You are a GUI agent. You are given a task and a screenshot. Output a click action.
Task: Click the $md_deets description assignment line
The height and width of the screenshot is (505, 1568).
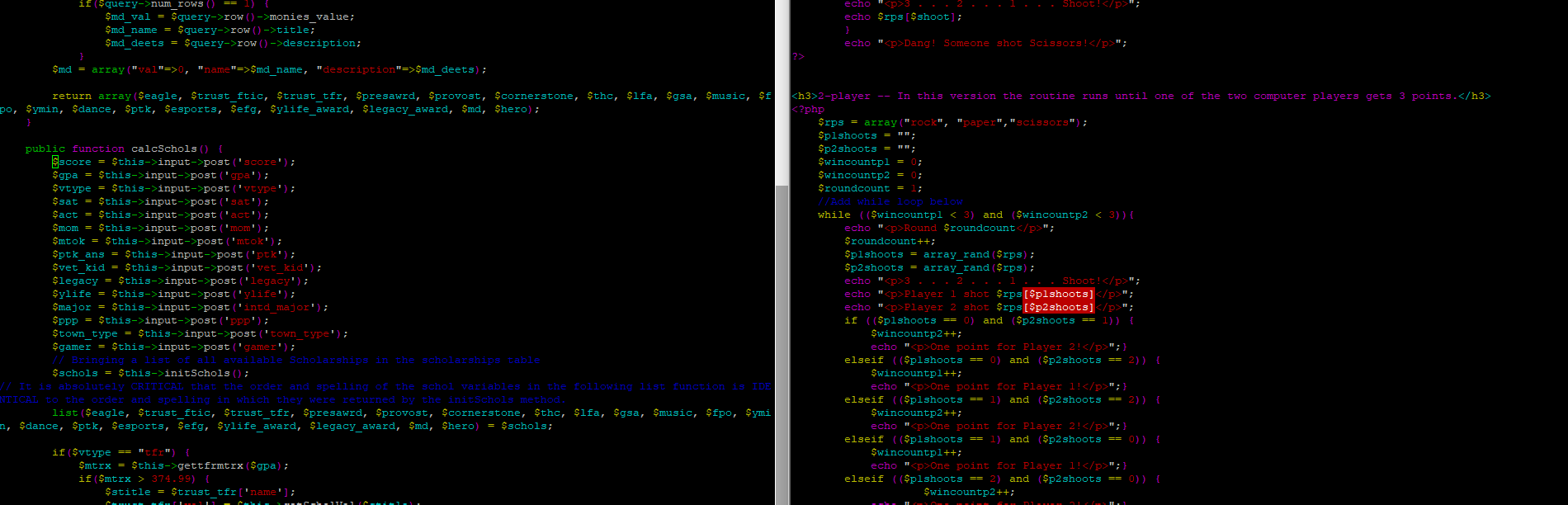233,43
